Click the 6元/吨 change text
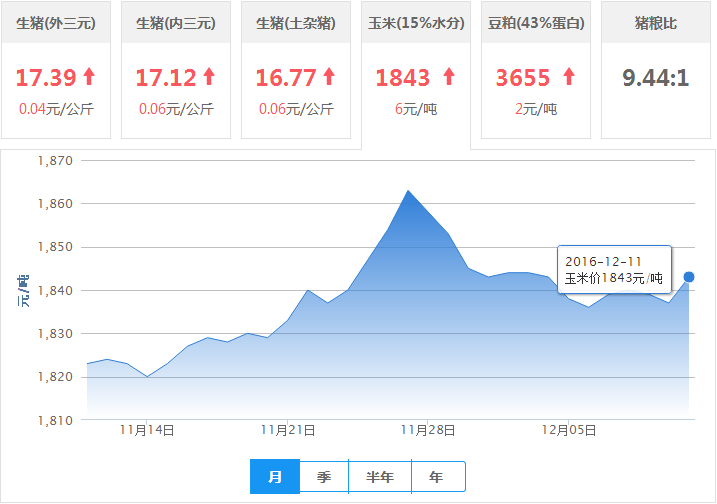The image size is (717, 504). [x=416, y=109]
